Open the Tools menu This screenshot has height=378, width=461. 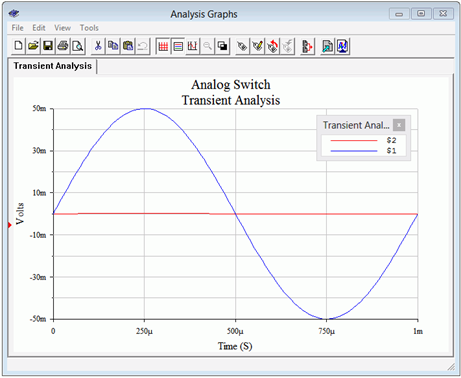click(x=89, y=28)
